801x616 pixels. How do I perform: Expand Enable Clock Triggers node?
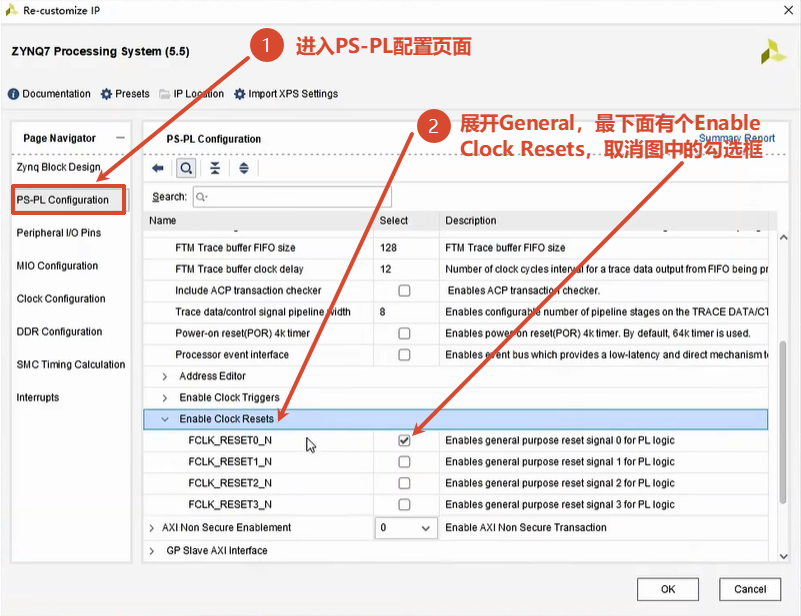click(164, 398)
